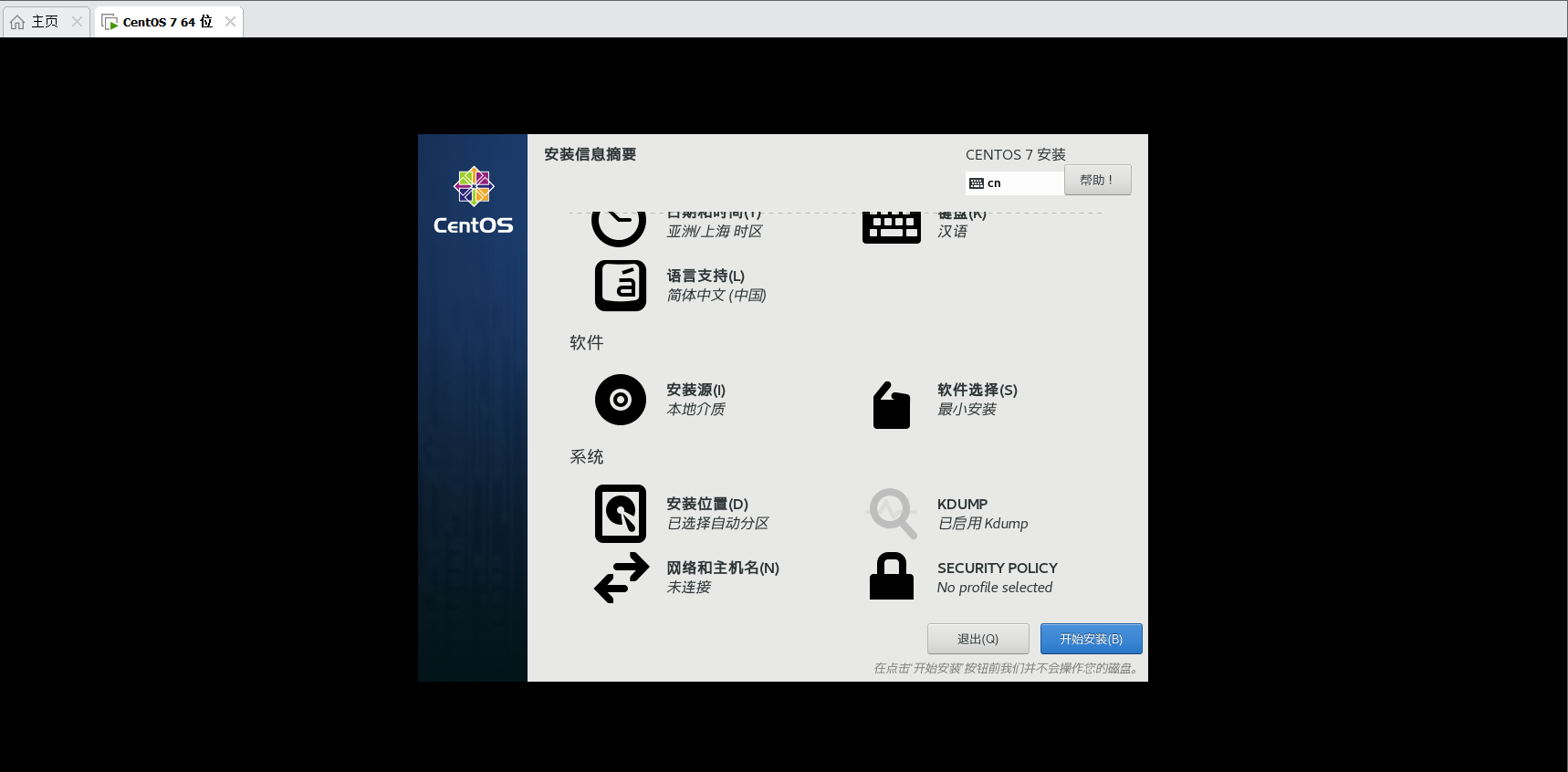Click the 软件 section heading
The height and width of the screenshot is (772, 1568).
click(x=586, y=342)
